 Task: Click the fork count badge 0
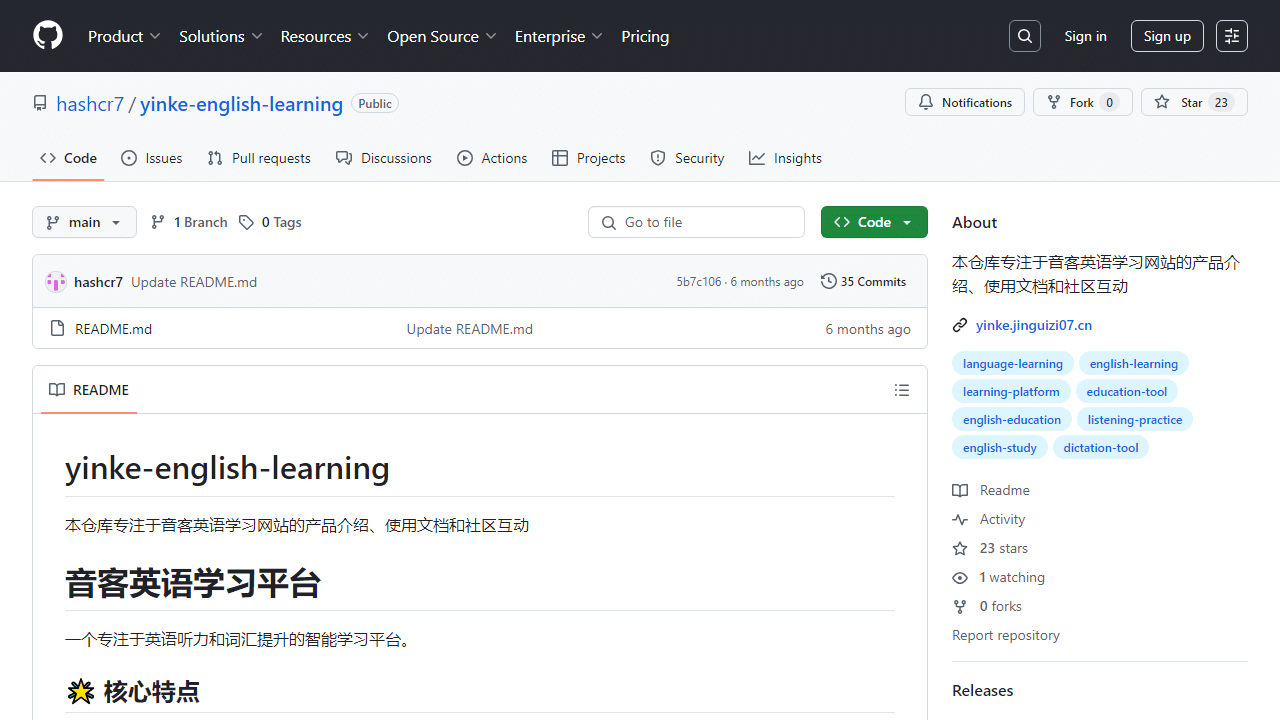point(1109,102)
